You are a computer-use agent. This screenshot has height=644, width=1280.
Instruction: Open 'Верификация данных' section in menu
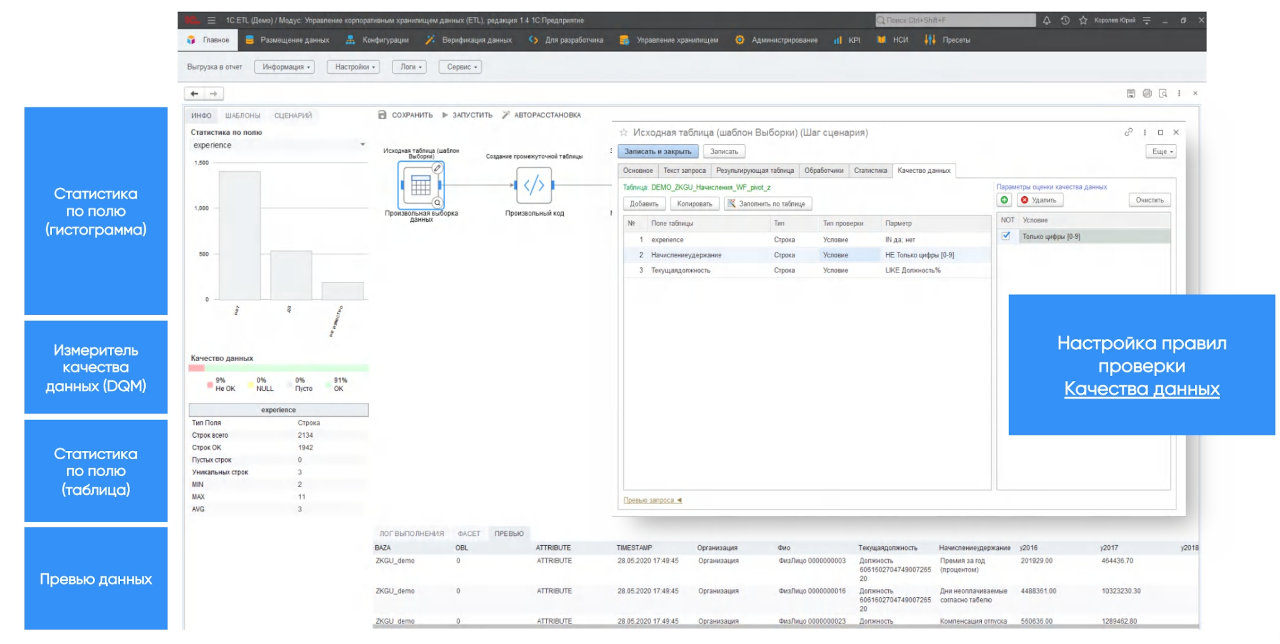[469, 40]
